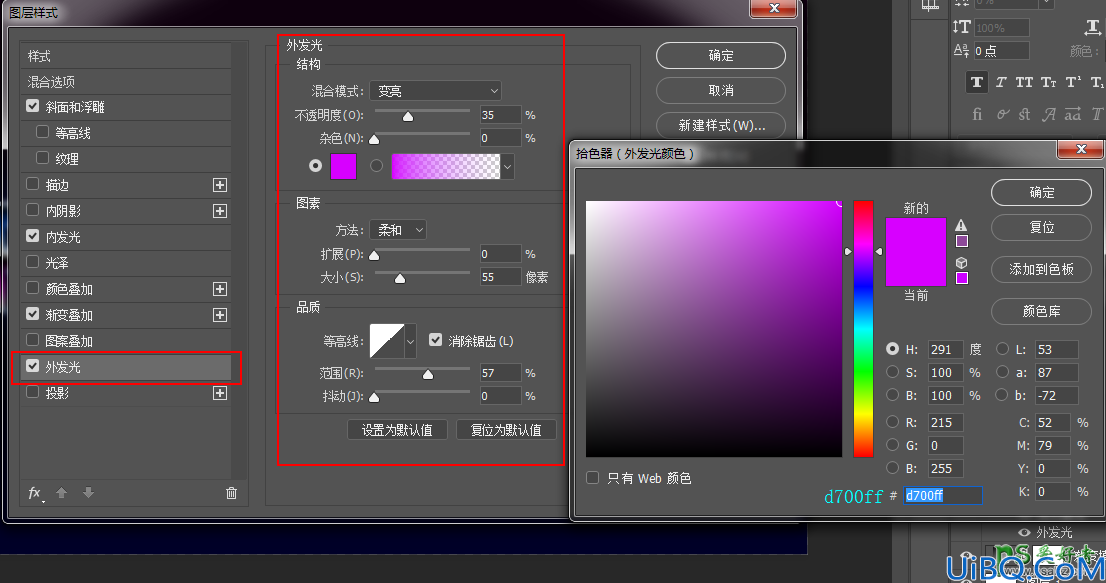Click the 大小 slider handle
Screen dimensions: 1106x583
click(x=400, y=278)
